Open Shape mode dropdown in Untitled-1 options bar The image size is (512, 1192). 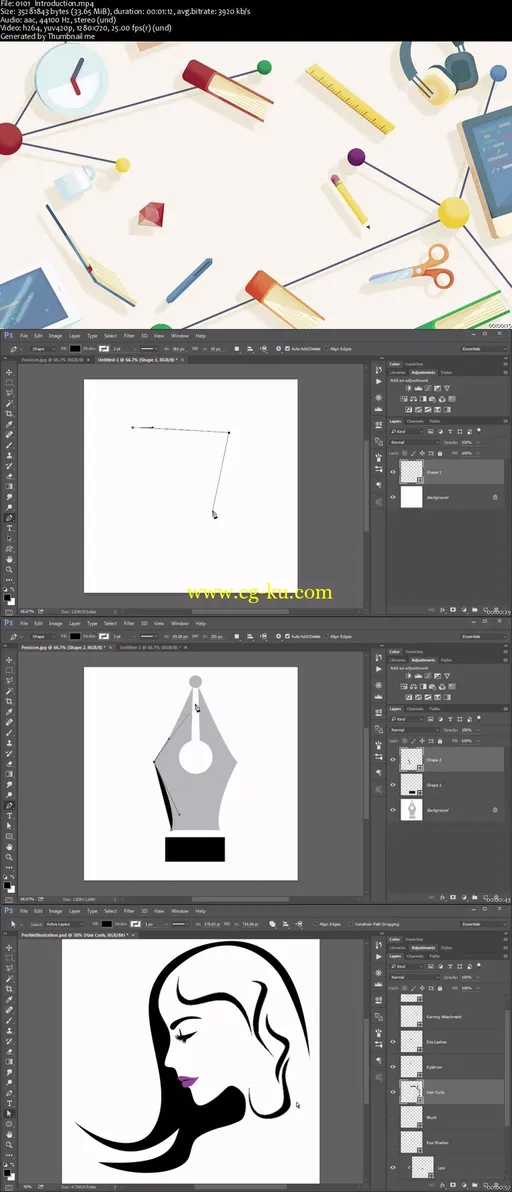[43, 349]
